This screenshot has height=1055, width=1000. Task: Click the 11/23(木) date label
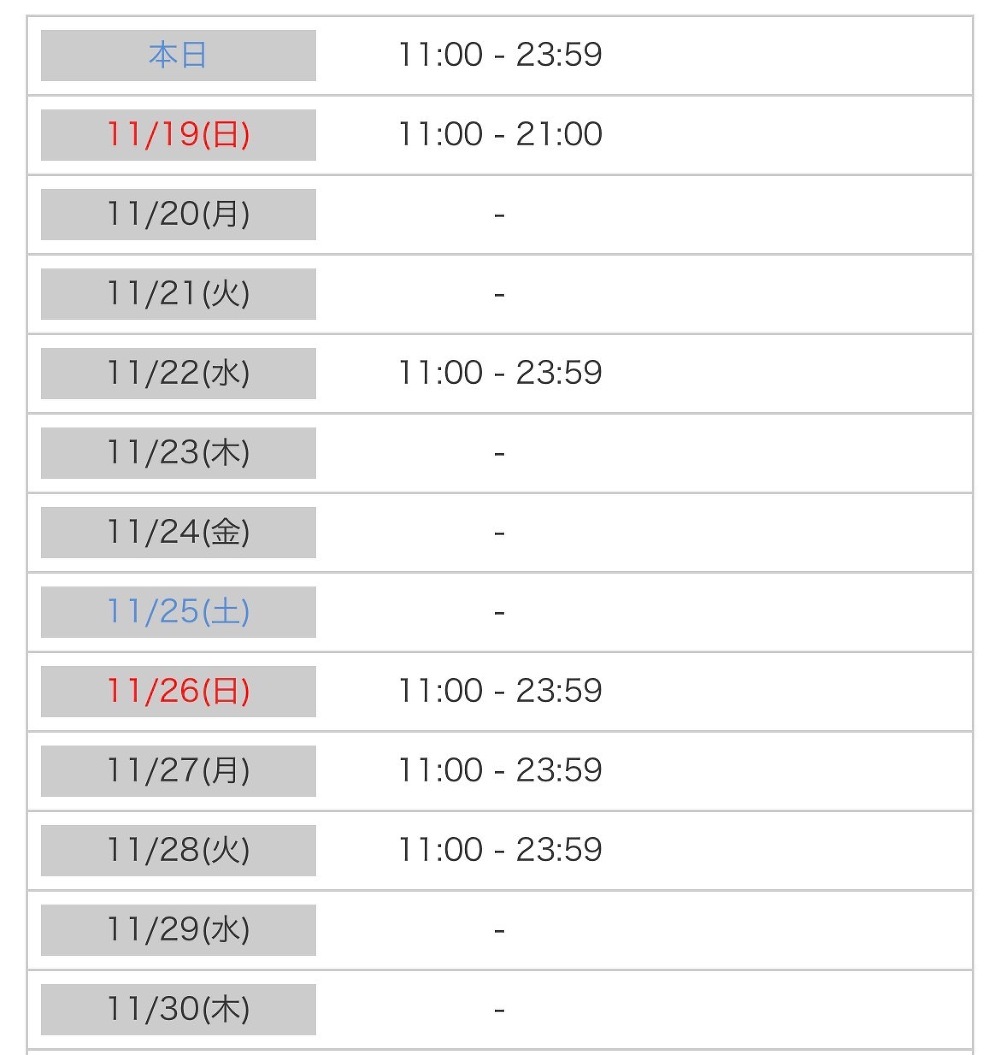tap(178, 453)
